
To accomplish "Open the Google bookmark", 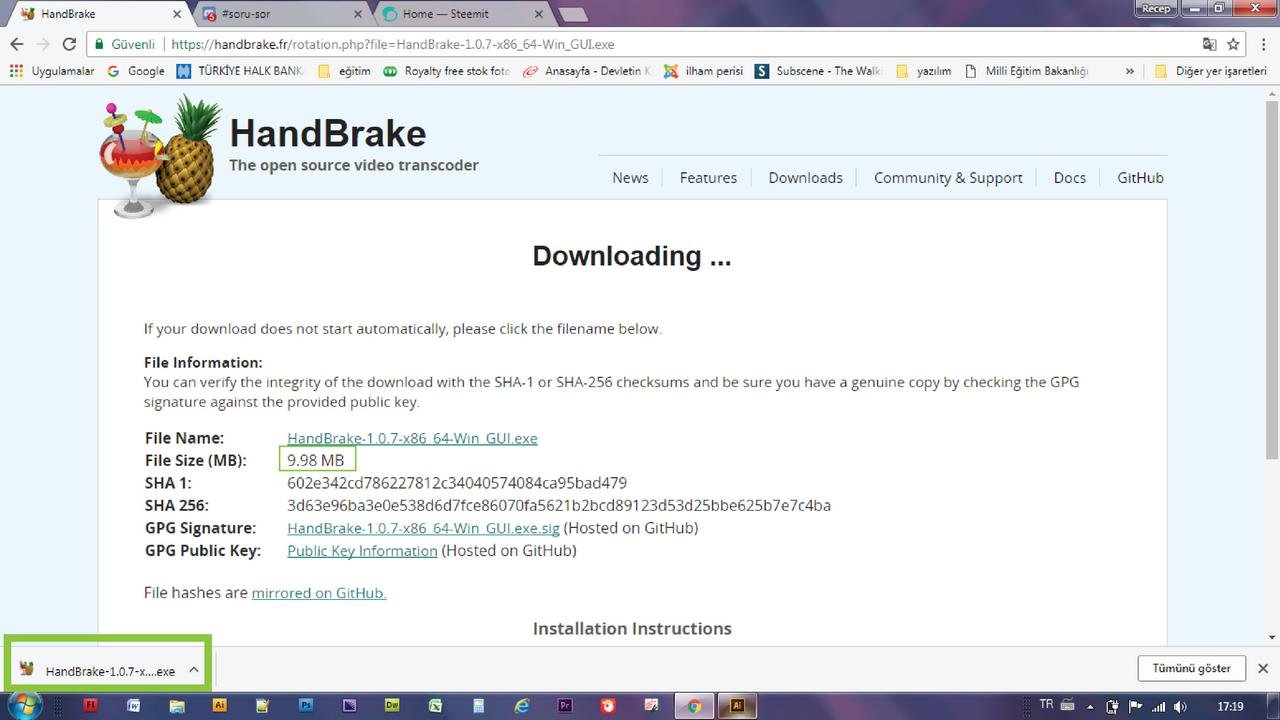I will 136,71.
